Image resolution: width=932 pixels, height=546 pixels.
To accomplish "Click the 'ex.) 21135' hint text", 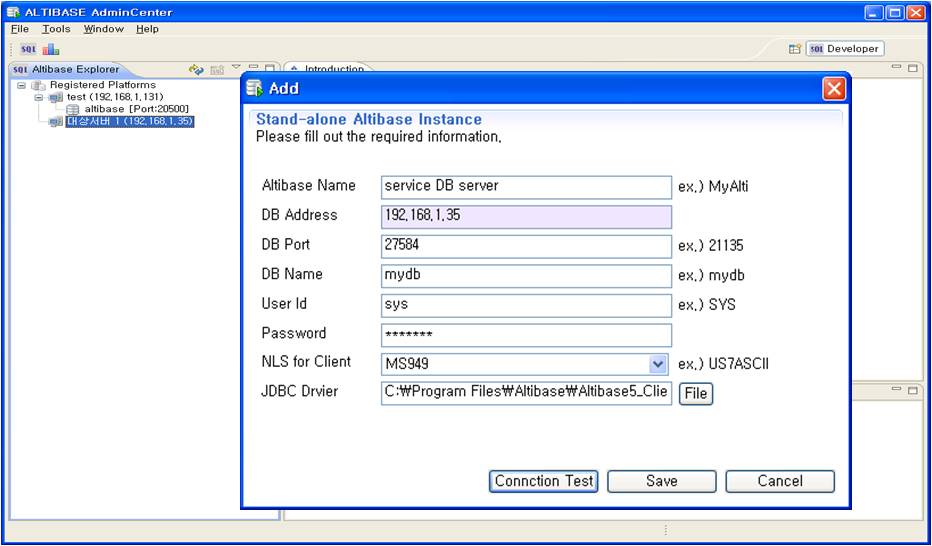I will pyautogui.click(x=711, y=245).
